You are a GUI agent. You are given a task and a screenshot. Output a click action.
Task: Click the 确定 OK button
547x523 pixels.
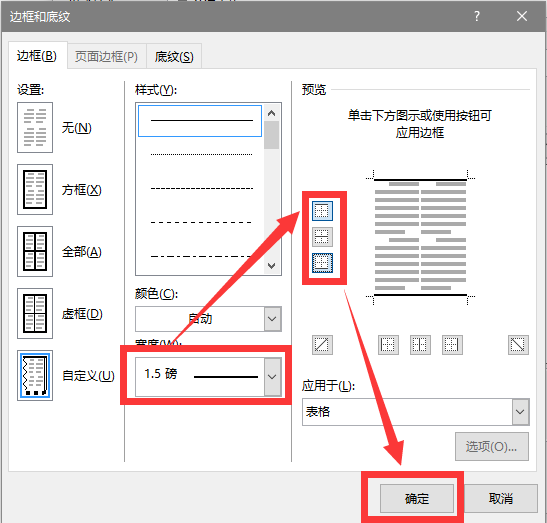417,499
